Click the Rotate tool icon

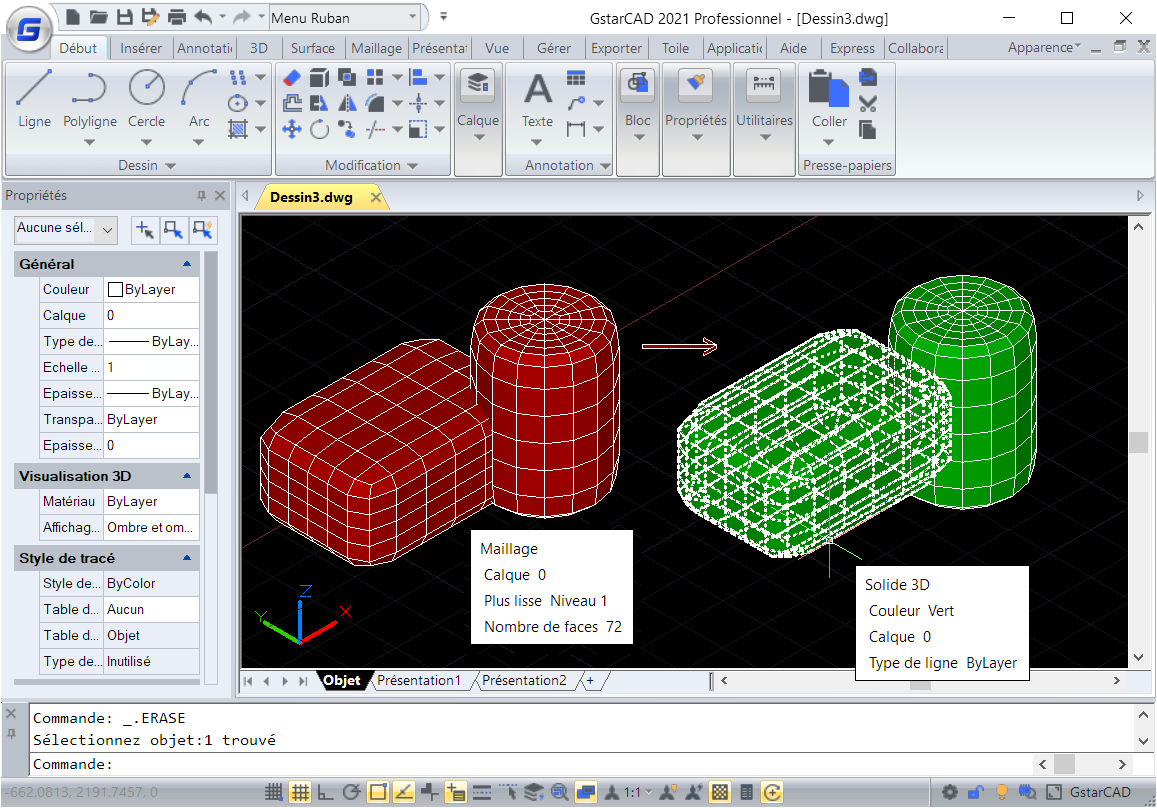coord(320,130)
